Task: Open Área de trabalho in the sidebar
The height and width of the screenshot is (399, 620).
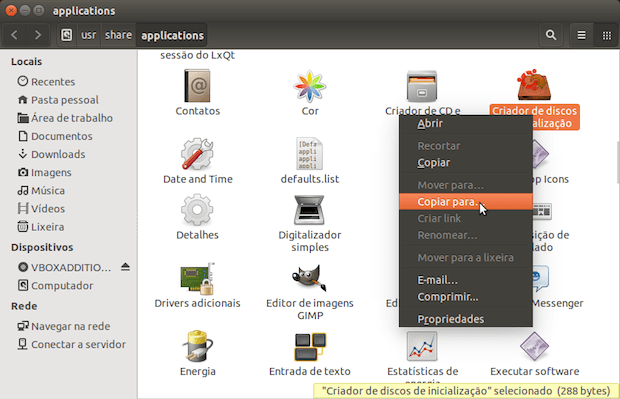Action: (x=73, y=118)
